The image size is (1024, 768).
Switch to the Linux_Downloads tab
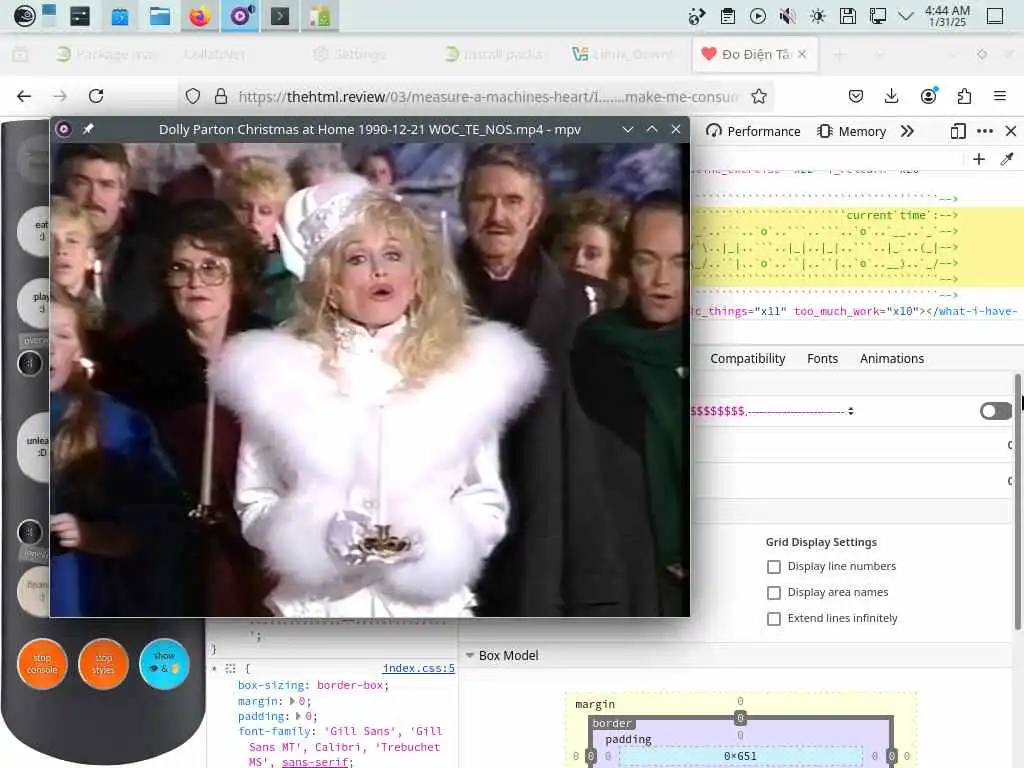point(623,55)
